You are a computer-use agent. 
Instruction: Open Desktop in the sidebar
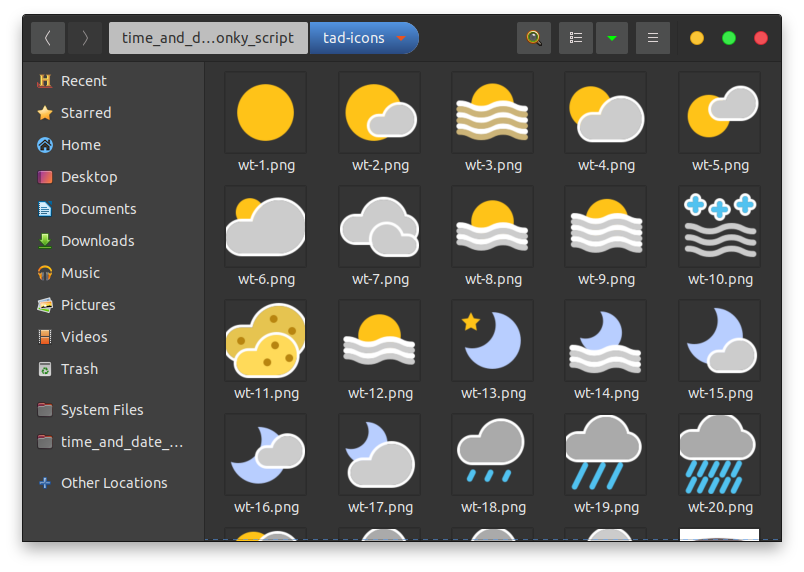pyautogui.click(x=113, y=177)
